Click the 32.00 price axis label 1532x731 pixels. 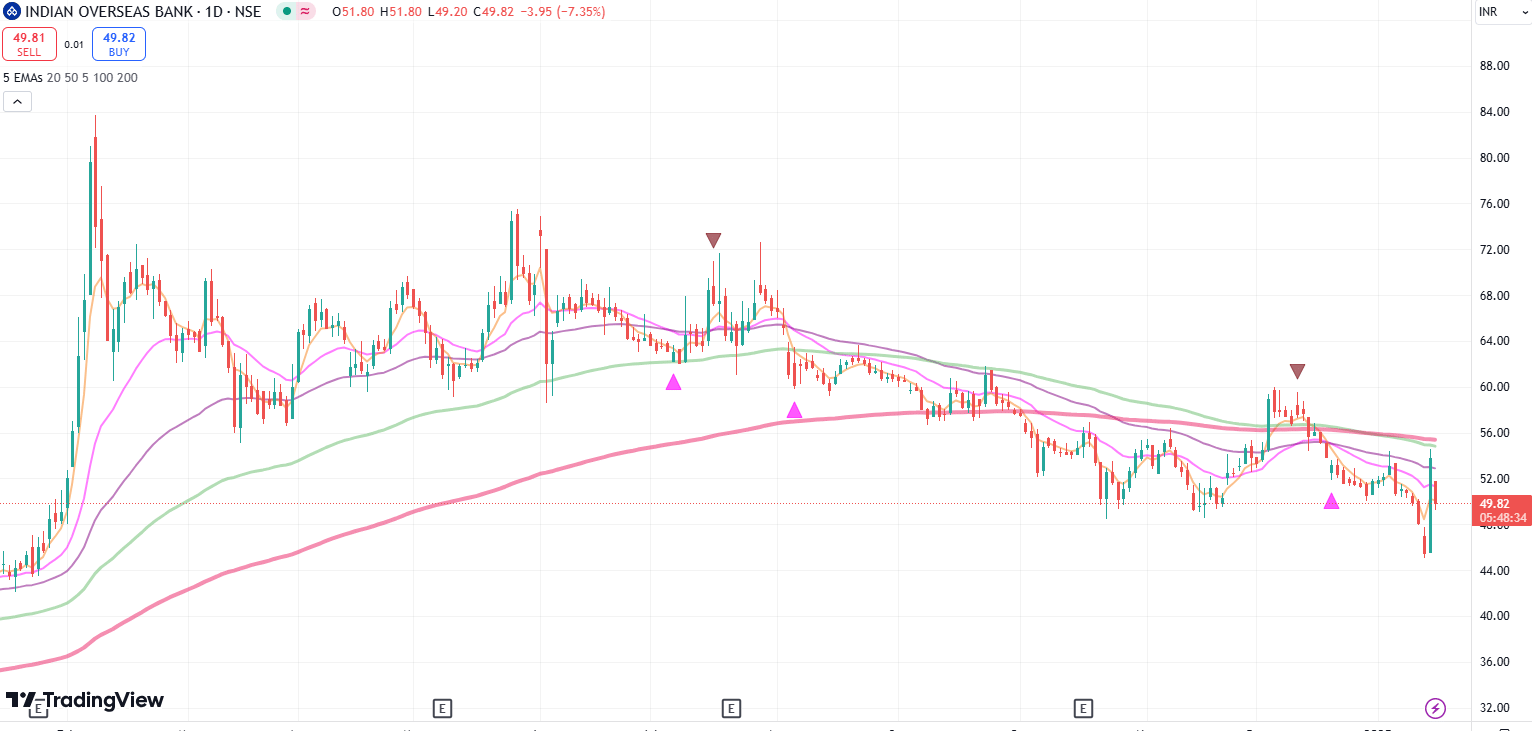(1494, 708)
